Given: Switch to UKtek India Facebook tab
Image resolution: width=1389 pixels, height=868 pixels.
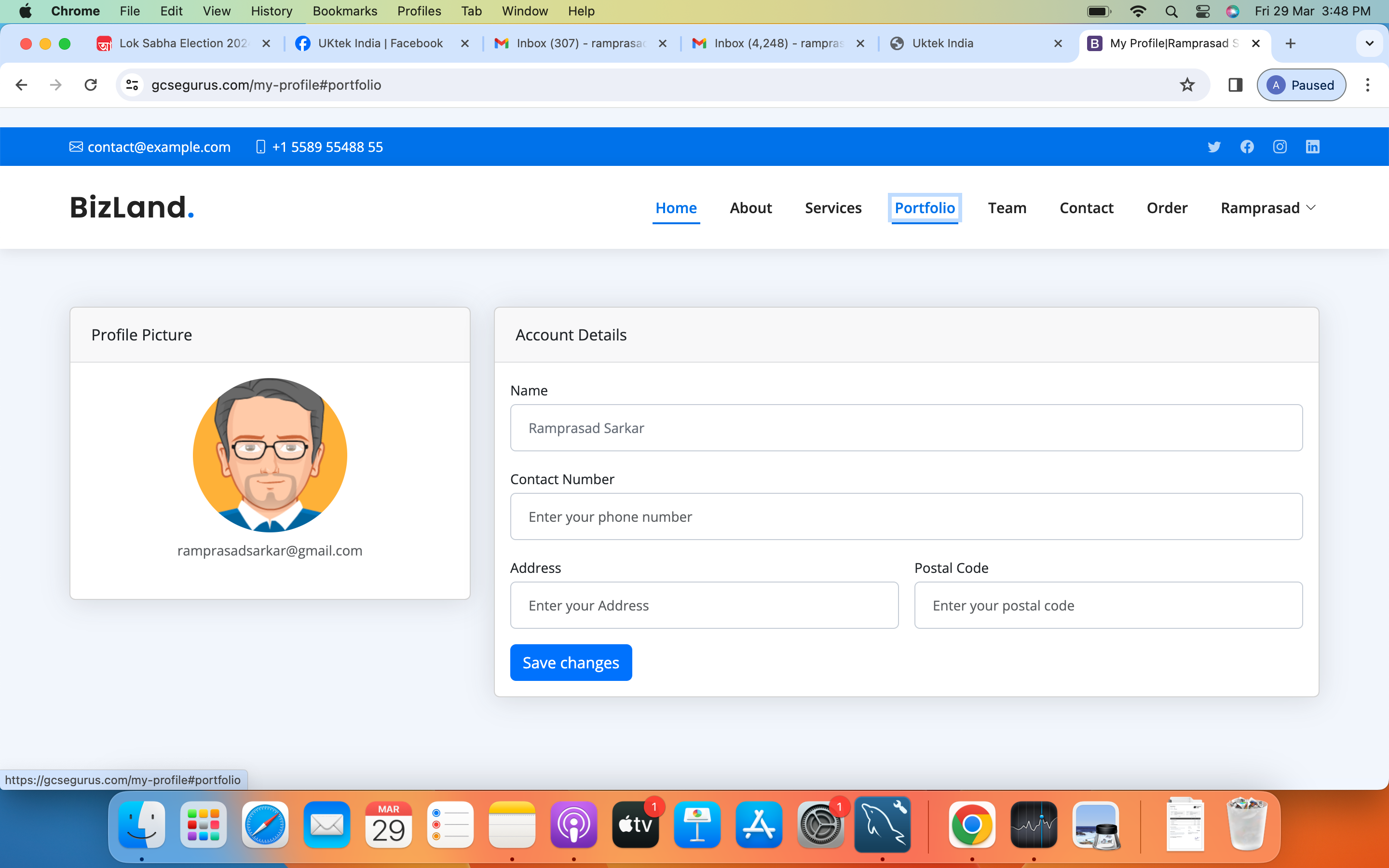Looking at the screenshot, I should click(x=380, y=43).
